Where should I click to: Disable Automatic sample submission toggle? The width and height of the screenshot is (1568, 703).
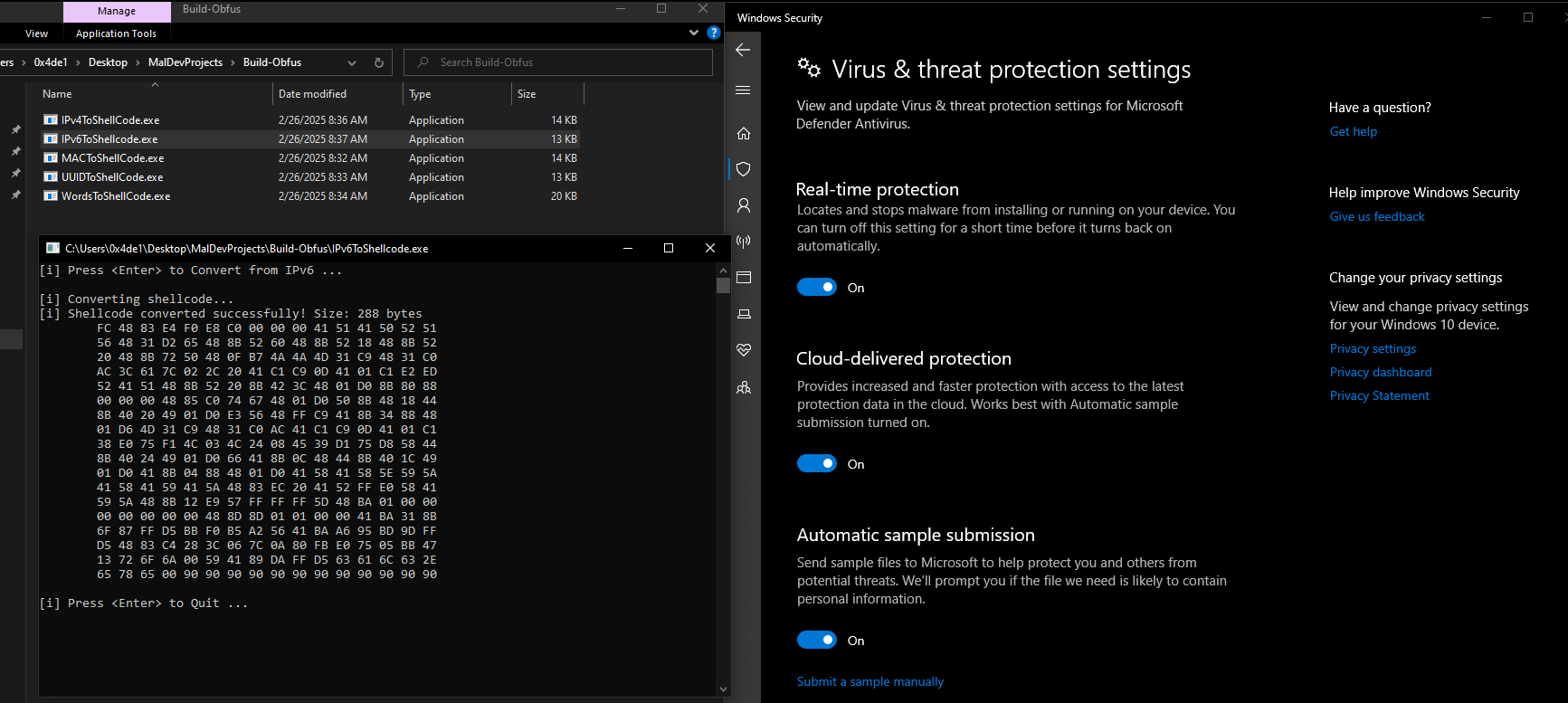[817, 640]
